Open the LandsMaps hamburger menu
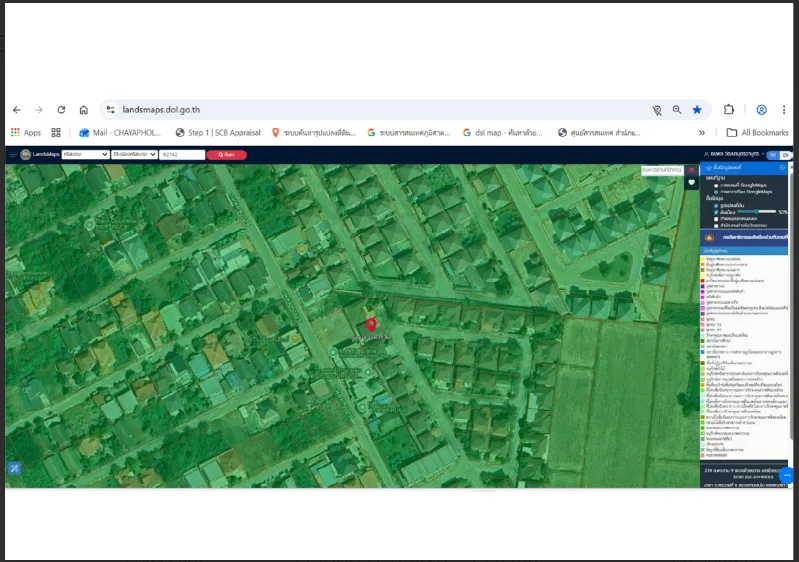Image resolution: width=799 pixels, height=562 pixels. pos(13,154)
